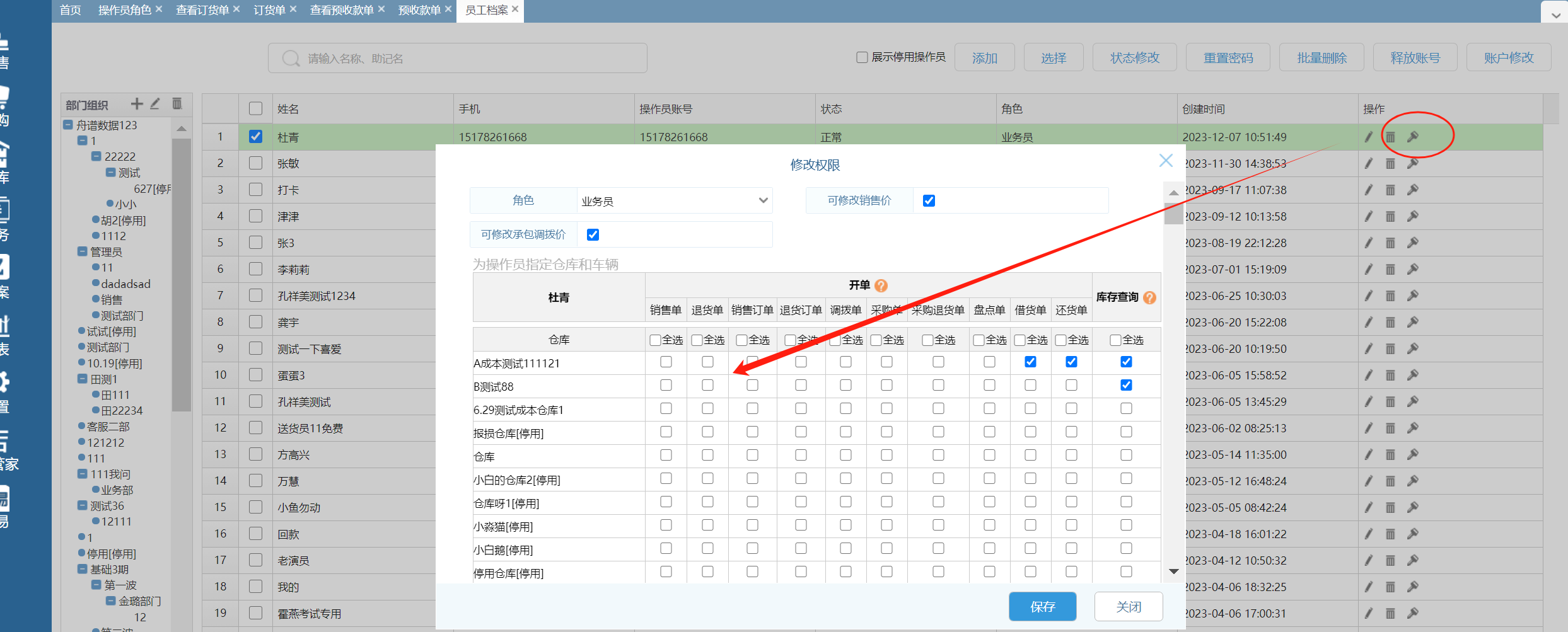Click the help icon beside 库存查询
The width and height of the screenshot is (1568, 632).
tap(1149, 297)
